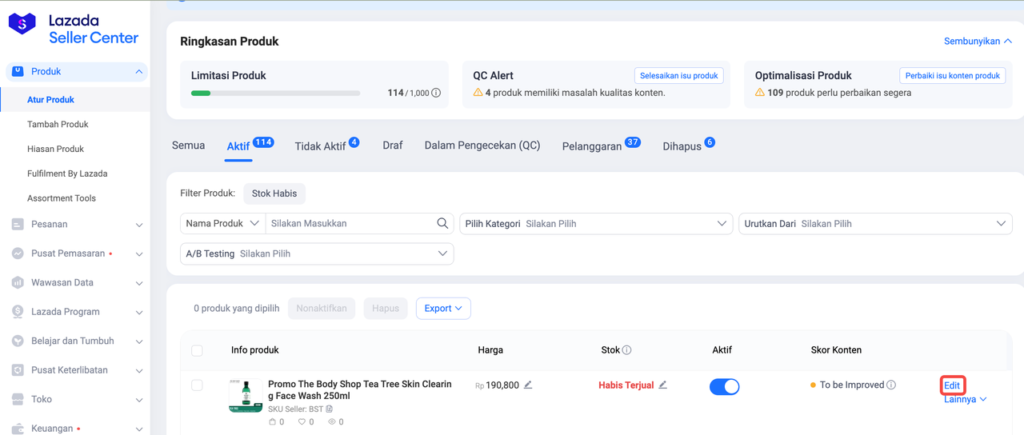This screenshot has width=1024, height=435.
Task: Tick the checkbox for Tea Tree Face Wash row
Action: coord(197,385)
